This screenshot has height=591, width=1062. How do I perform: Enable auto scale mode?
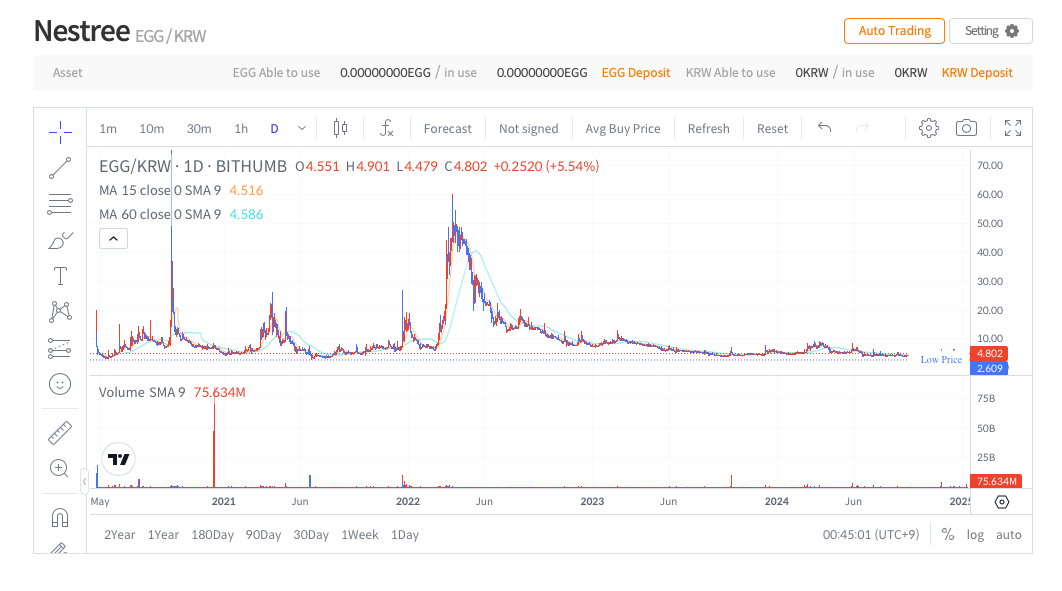click(1009, 534)
